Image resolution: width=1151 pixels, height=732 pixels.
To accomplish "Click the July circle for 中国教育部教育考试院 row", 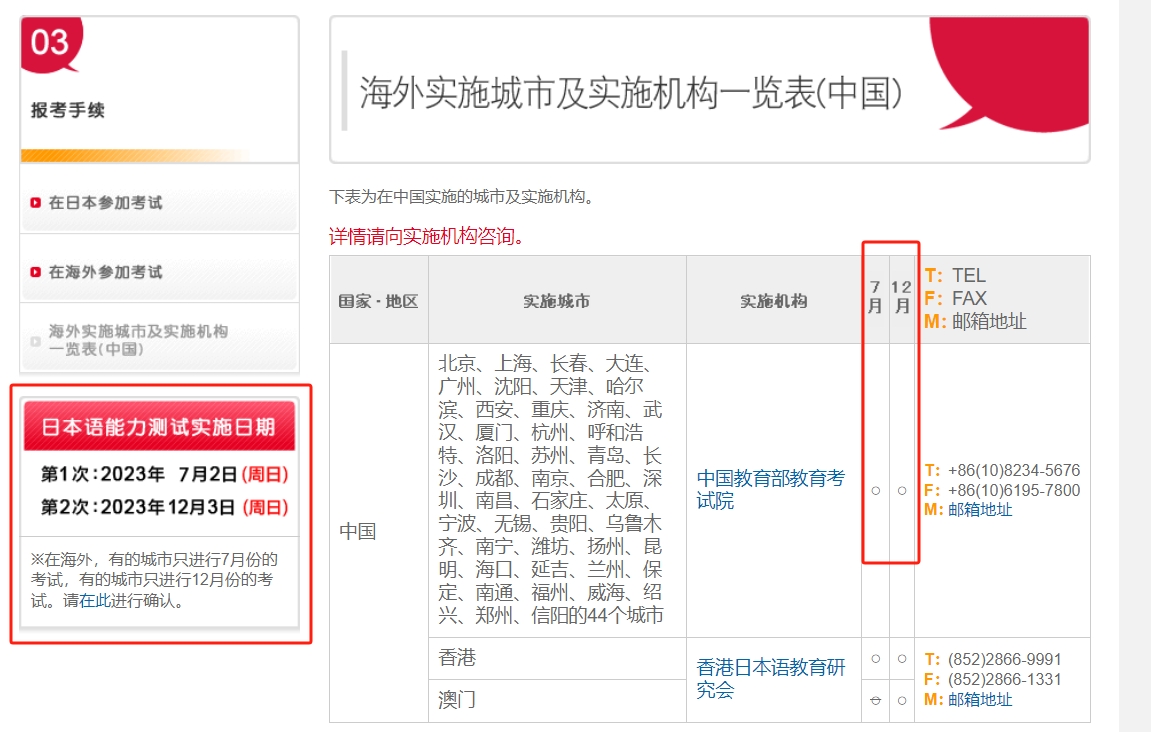I will [875, 490].
